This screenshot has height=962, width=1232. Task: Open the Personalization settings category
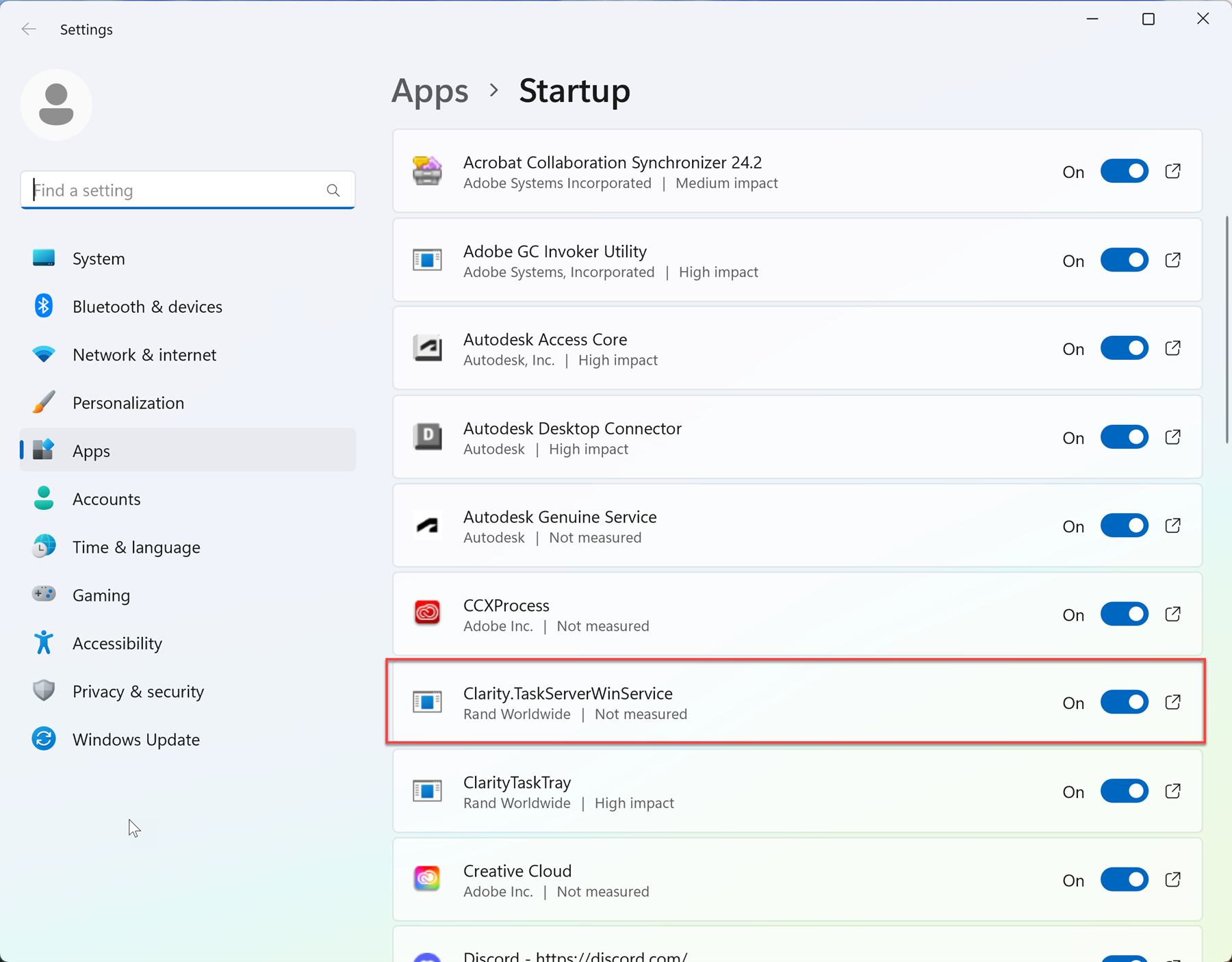[x=128, y=402]
